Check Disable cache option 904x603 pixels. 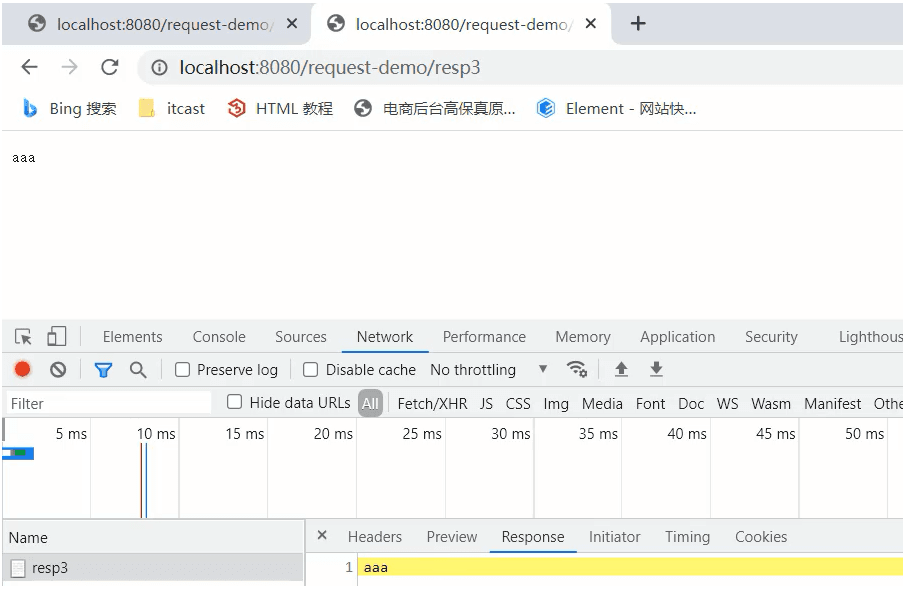[x=311, y=370]
